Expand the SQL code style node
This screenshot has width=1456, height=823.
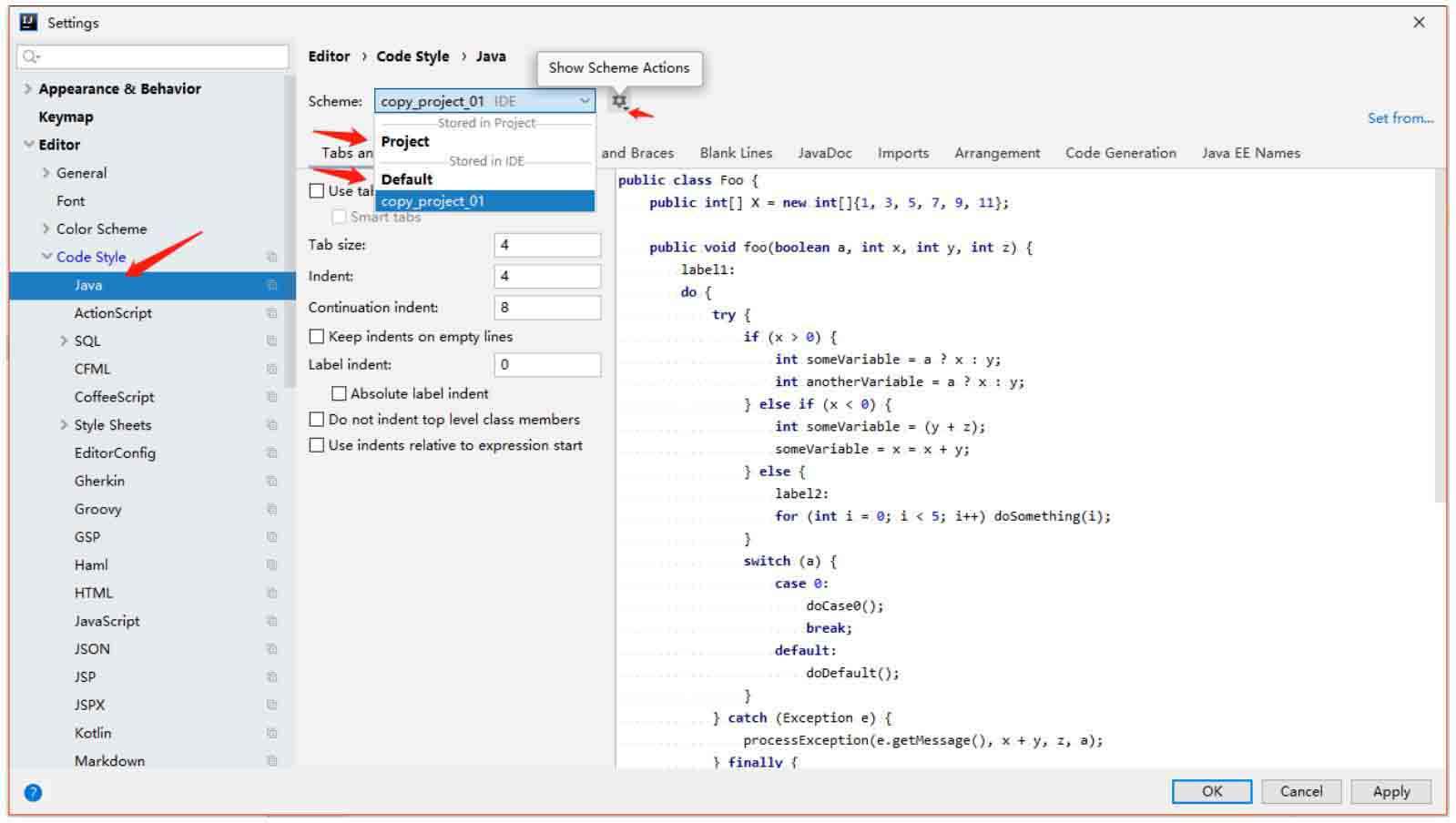point(64,340)
